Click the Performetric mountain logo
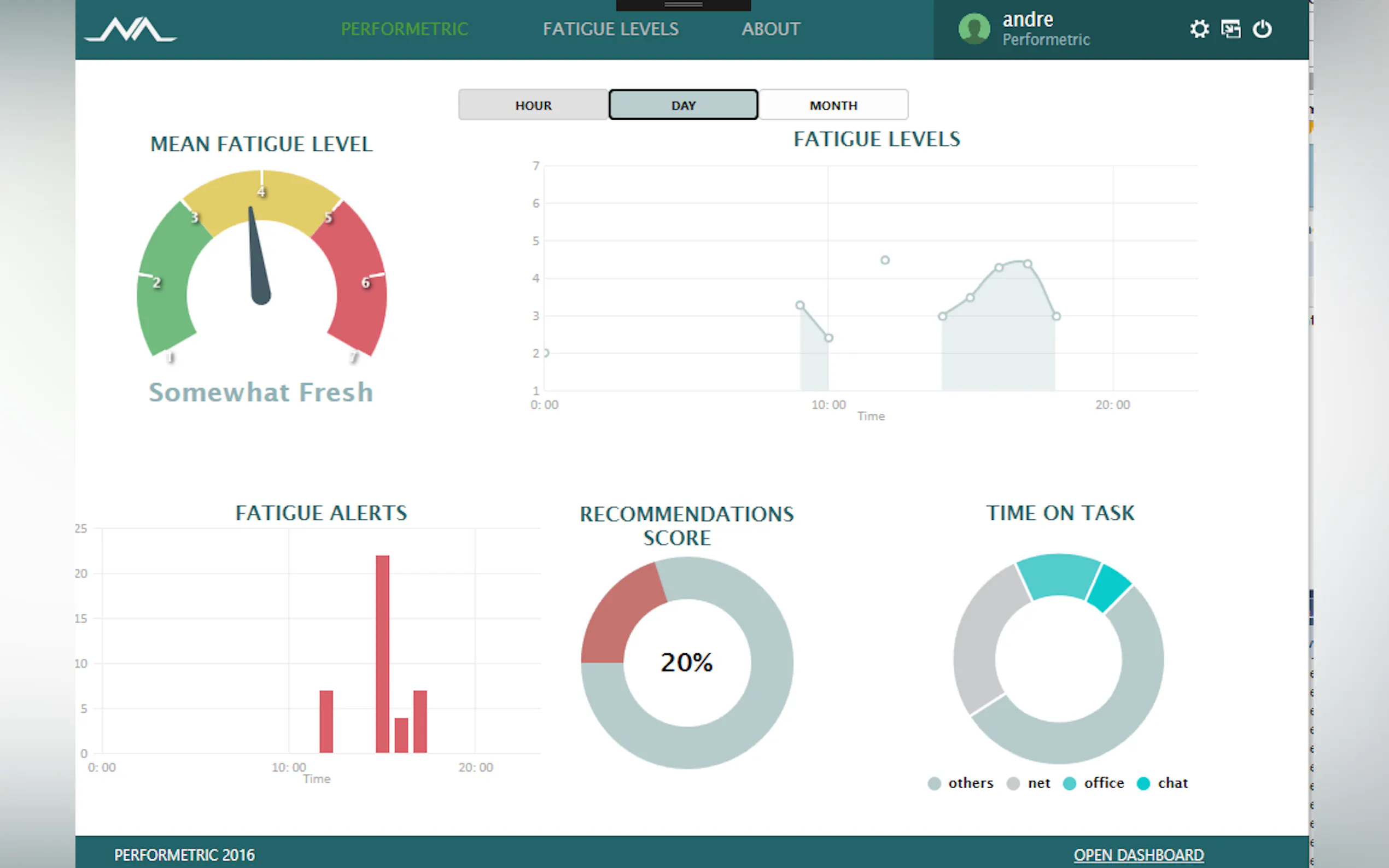This screenshot has height=868, width=1389. [x=131, y=30]
